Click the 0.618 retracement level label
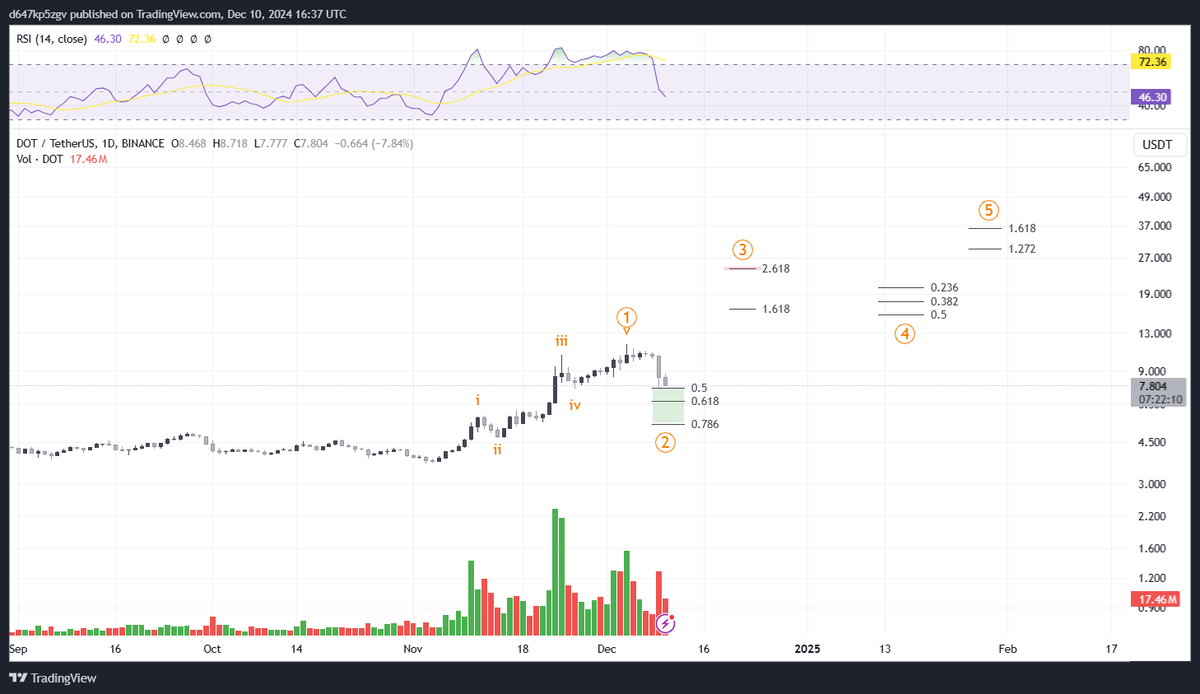The width and height of the screenshot is (1200, 694). pyautogui.click(x=705, y=401)
